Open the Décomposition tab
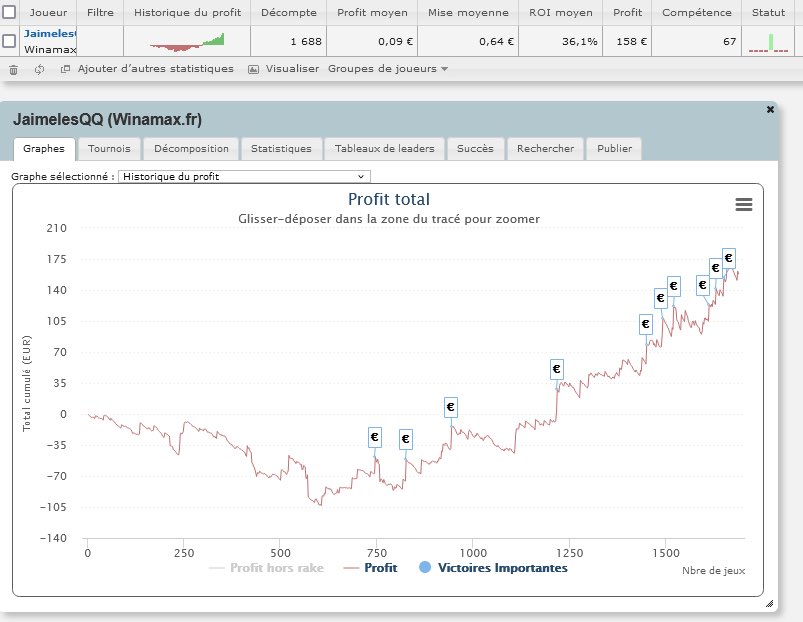 (x=192, y=149)
